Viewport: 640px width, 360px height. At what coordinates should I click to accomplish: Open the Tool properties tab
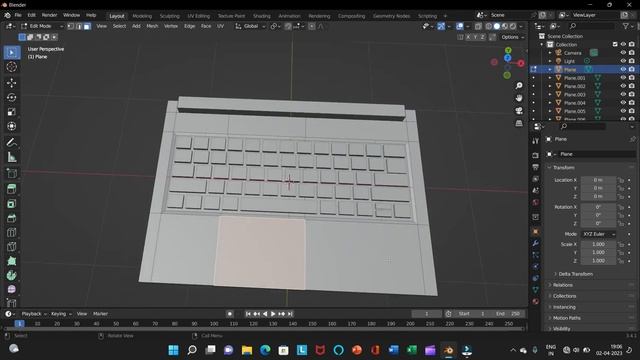point(536,141)
